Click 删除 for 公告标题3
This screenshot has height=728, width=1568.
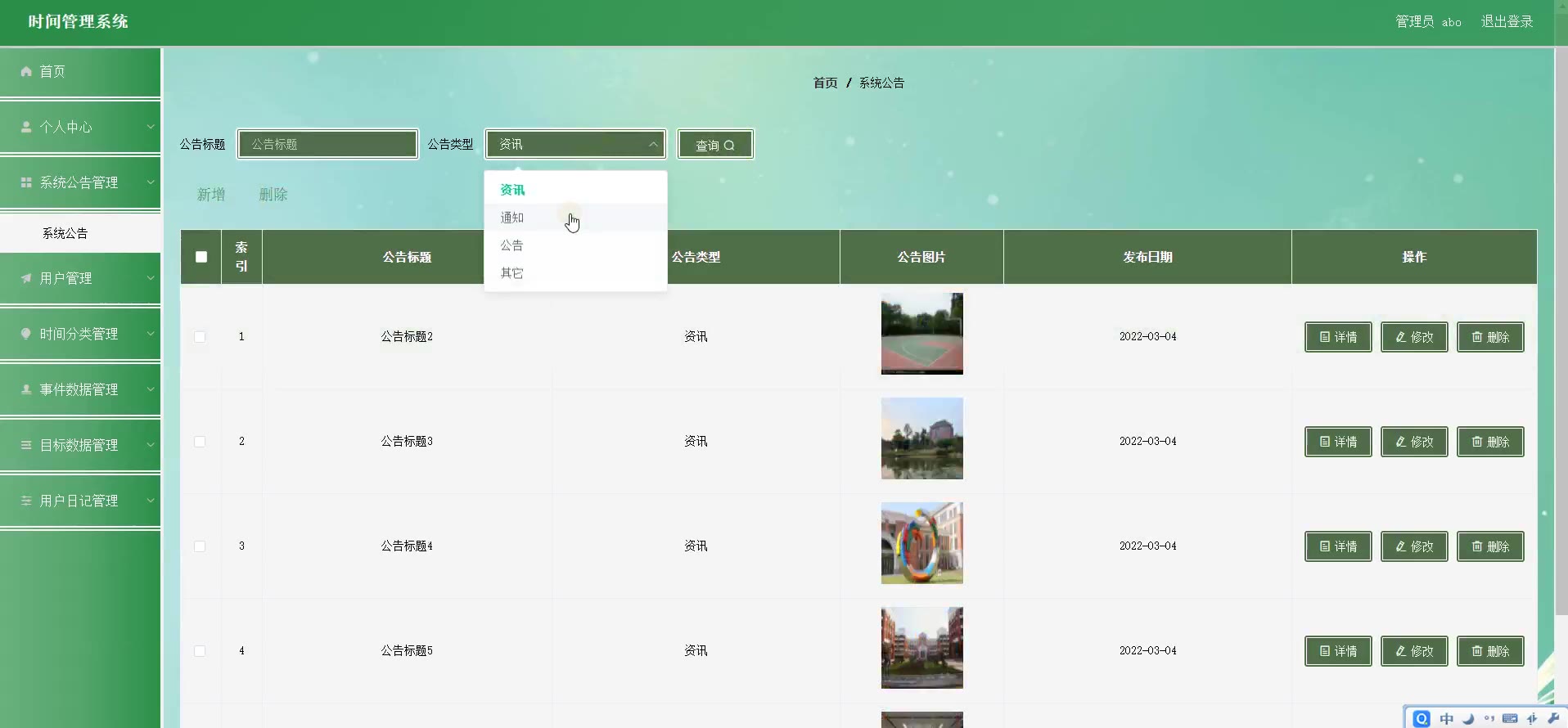pyautogui.click(x=1490, y=442)
